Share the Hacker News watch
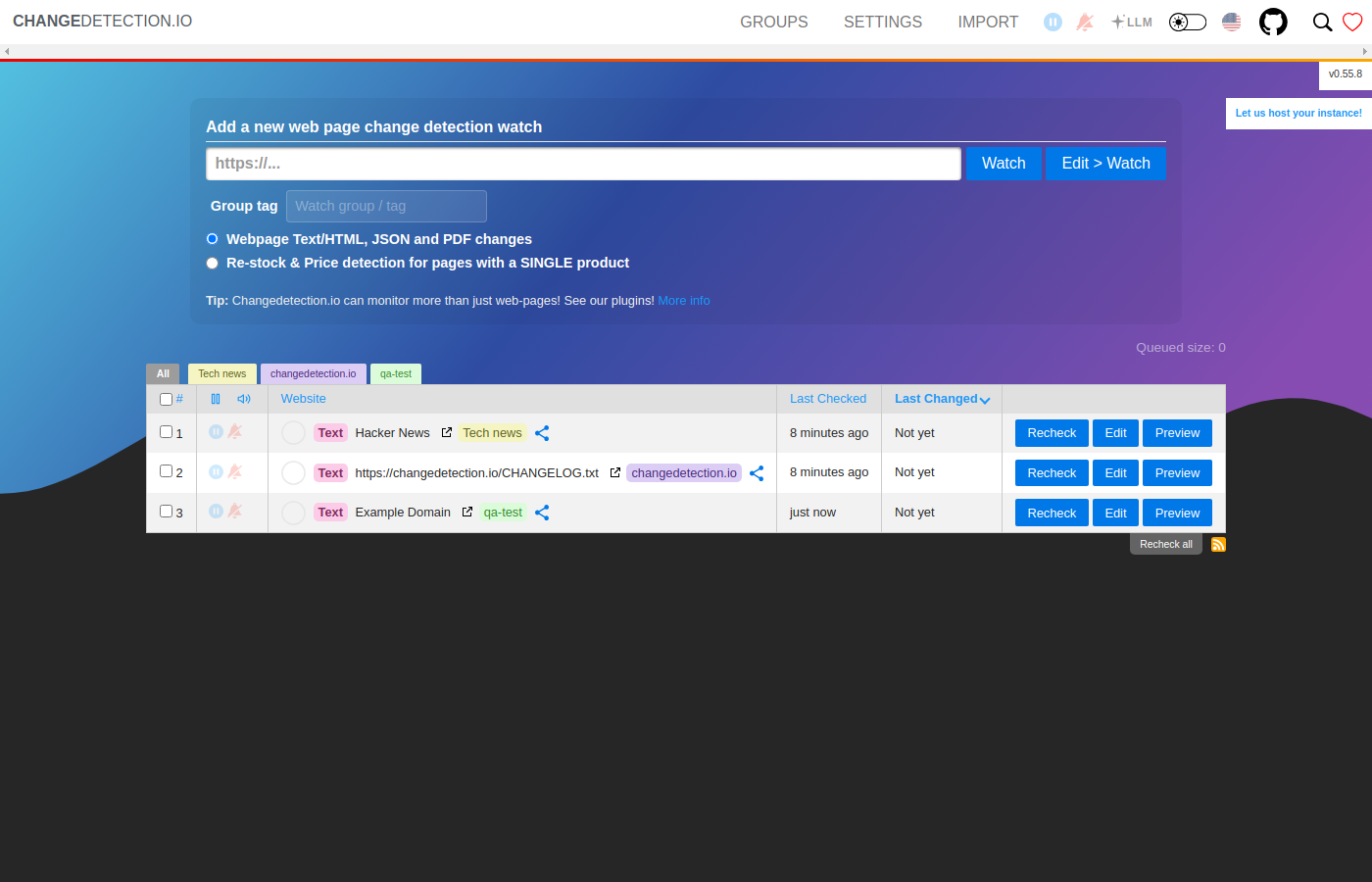 click(542, 433)
